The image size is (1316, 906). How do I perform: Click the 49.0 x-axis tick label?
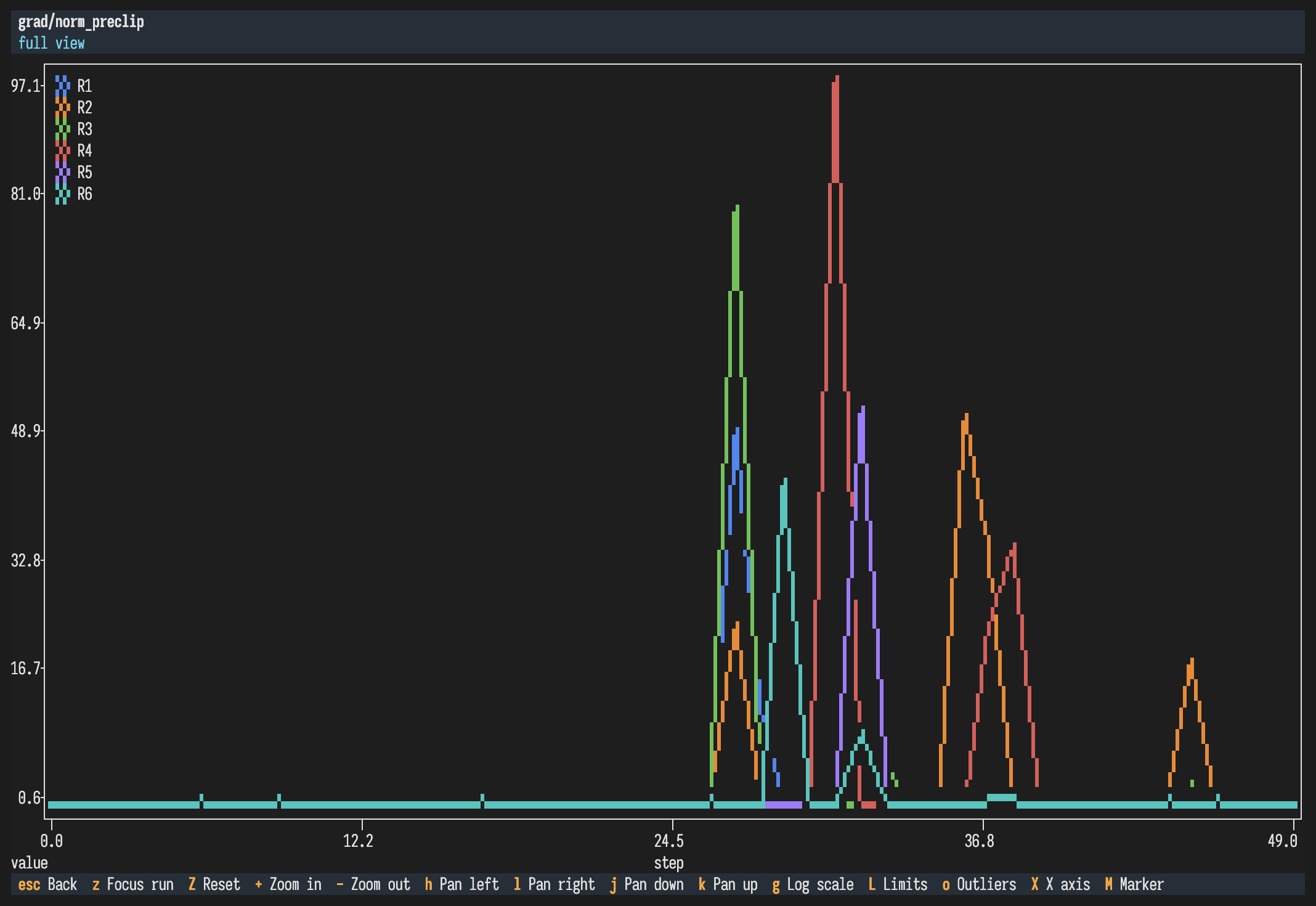1283,841
